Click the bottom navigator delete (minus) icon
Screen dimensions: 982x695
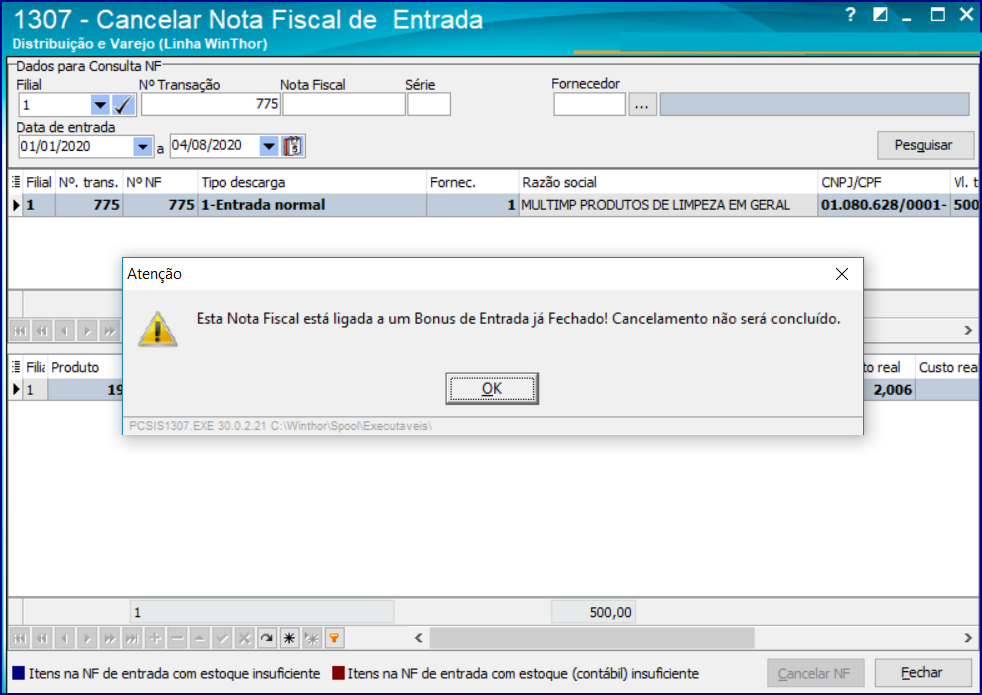[177, 639]
